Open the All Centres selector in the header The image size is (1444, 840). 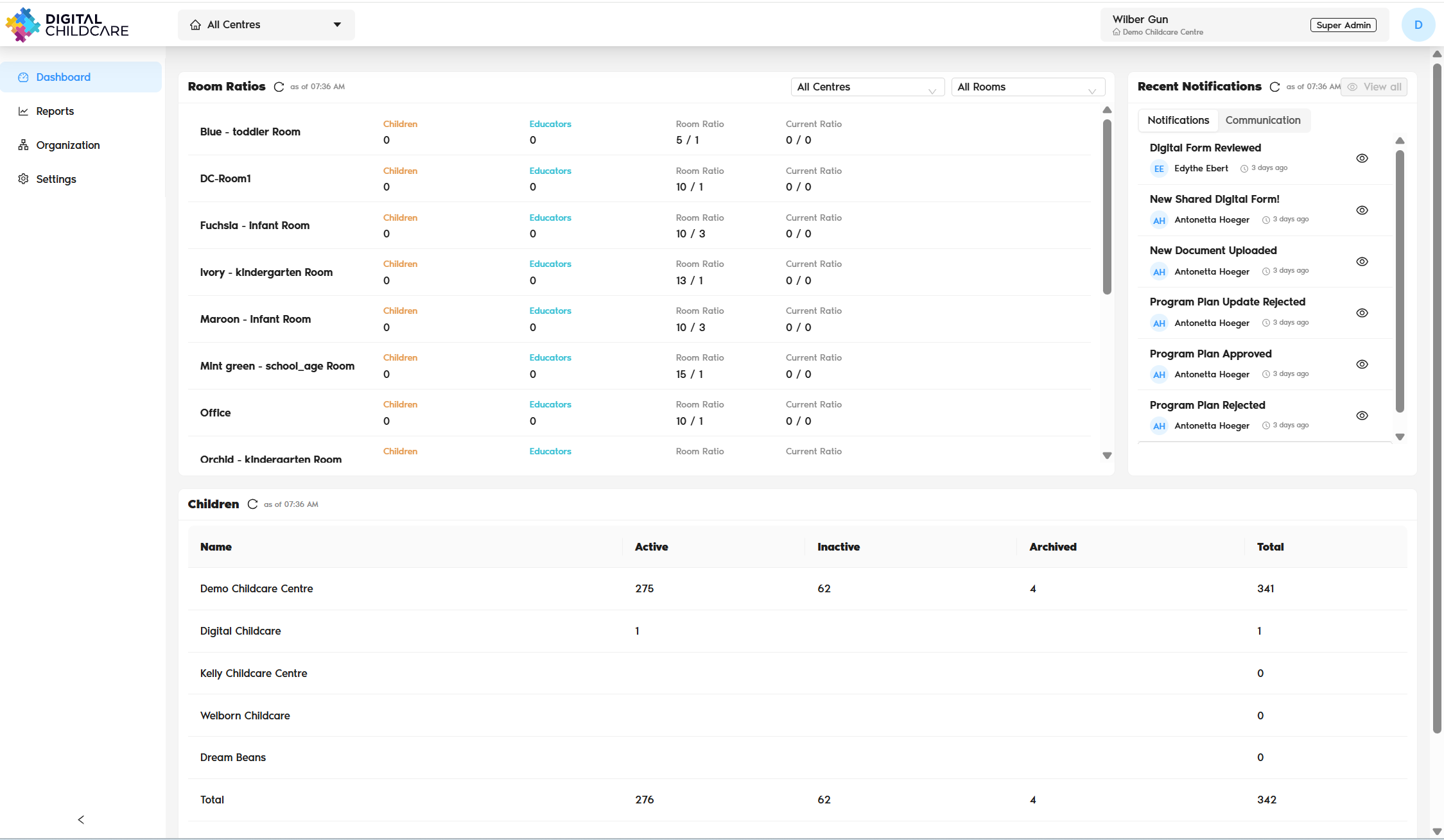pyautogui.click(x=266, y=24)
